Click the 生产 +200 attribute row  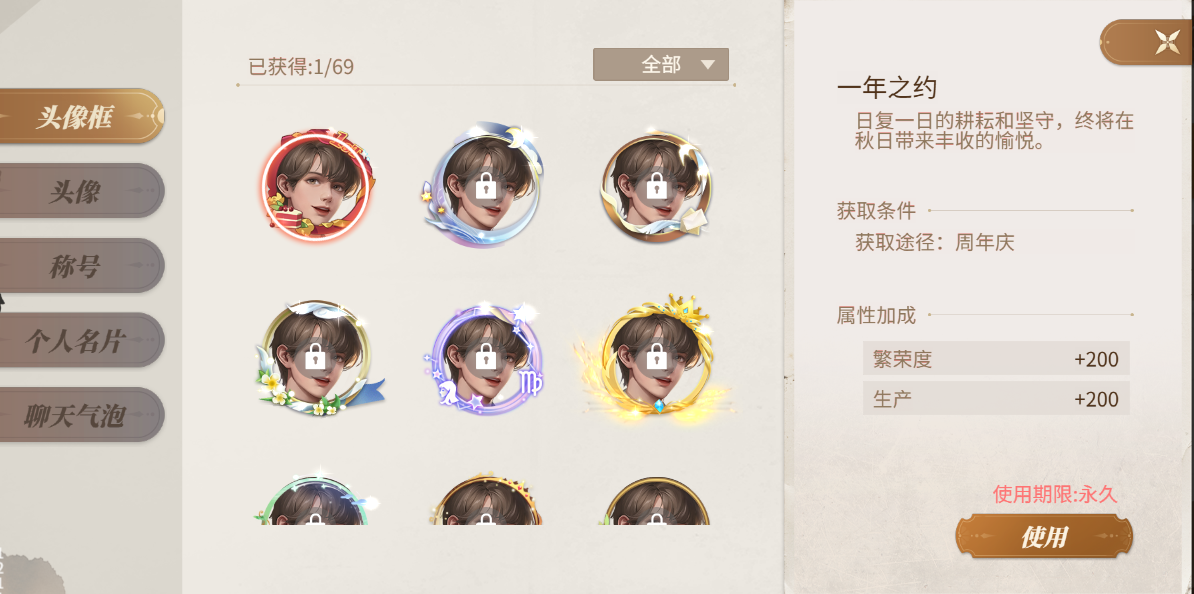pos(996,398)
